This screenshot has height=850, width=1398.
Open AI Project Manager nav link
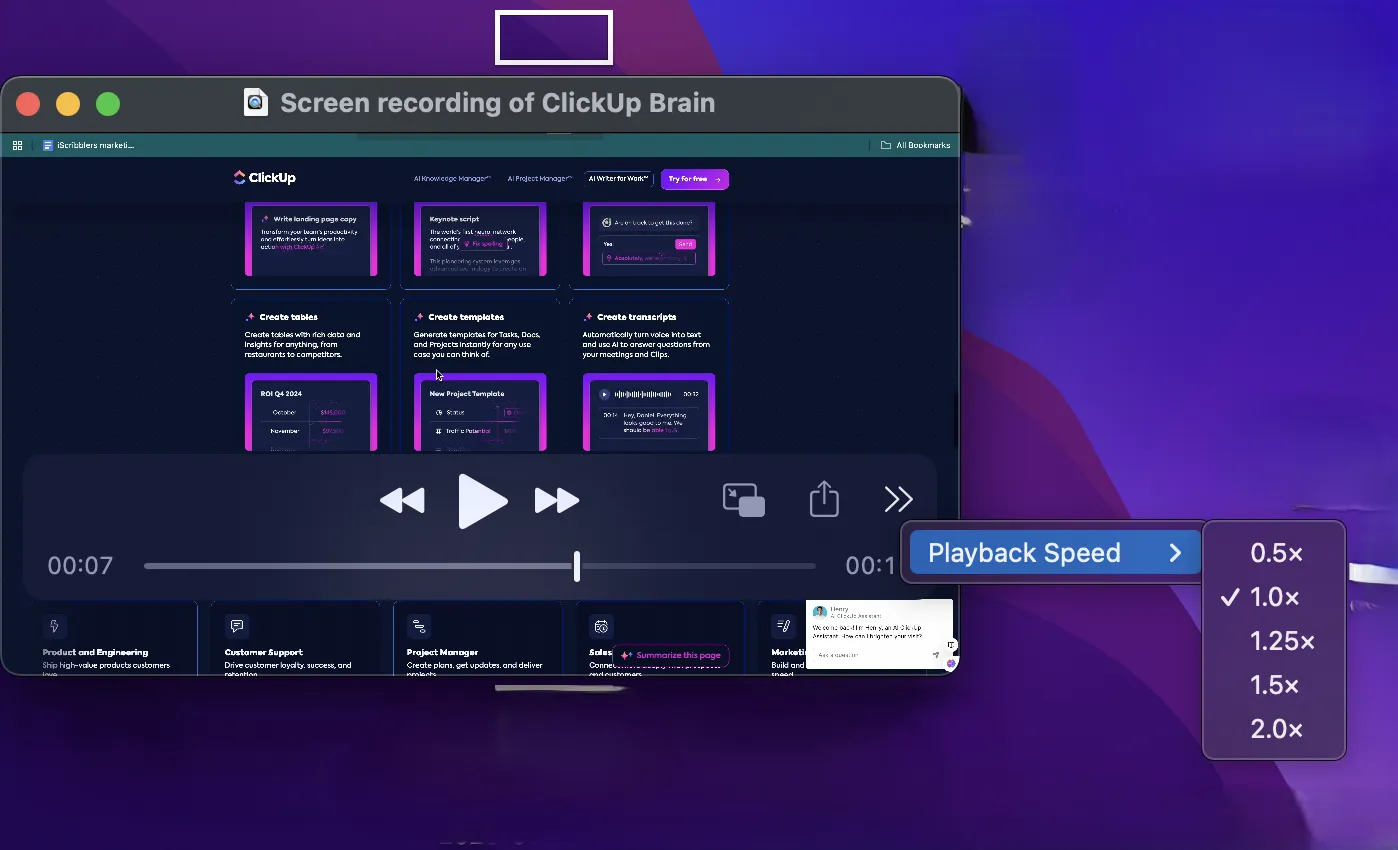tap(539, 179)
